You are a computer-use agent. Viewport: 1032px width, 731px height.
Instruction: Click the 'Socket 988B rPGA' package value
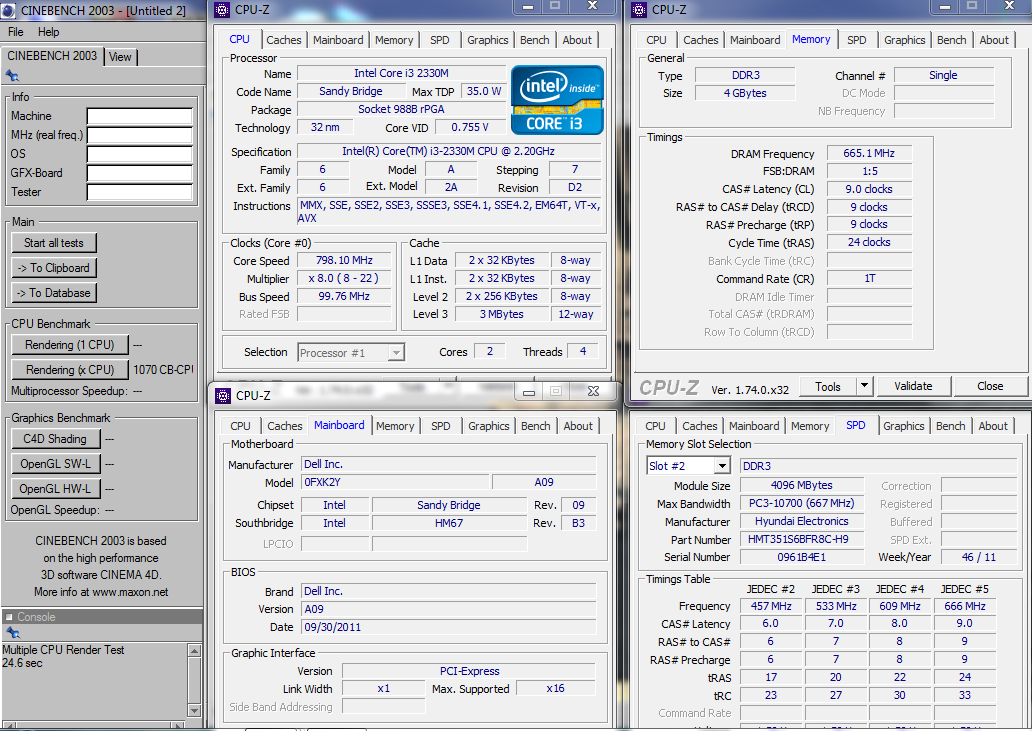point(401,109)
